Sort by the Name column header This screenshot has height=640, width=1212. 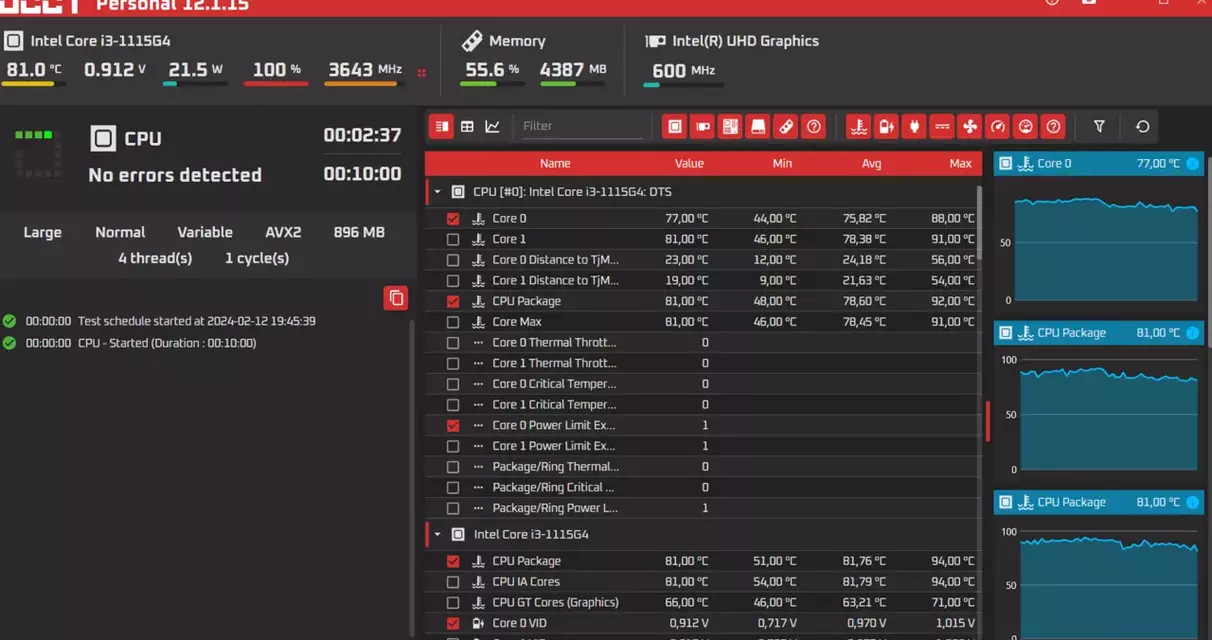click(x=555, y=163)
